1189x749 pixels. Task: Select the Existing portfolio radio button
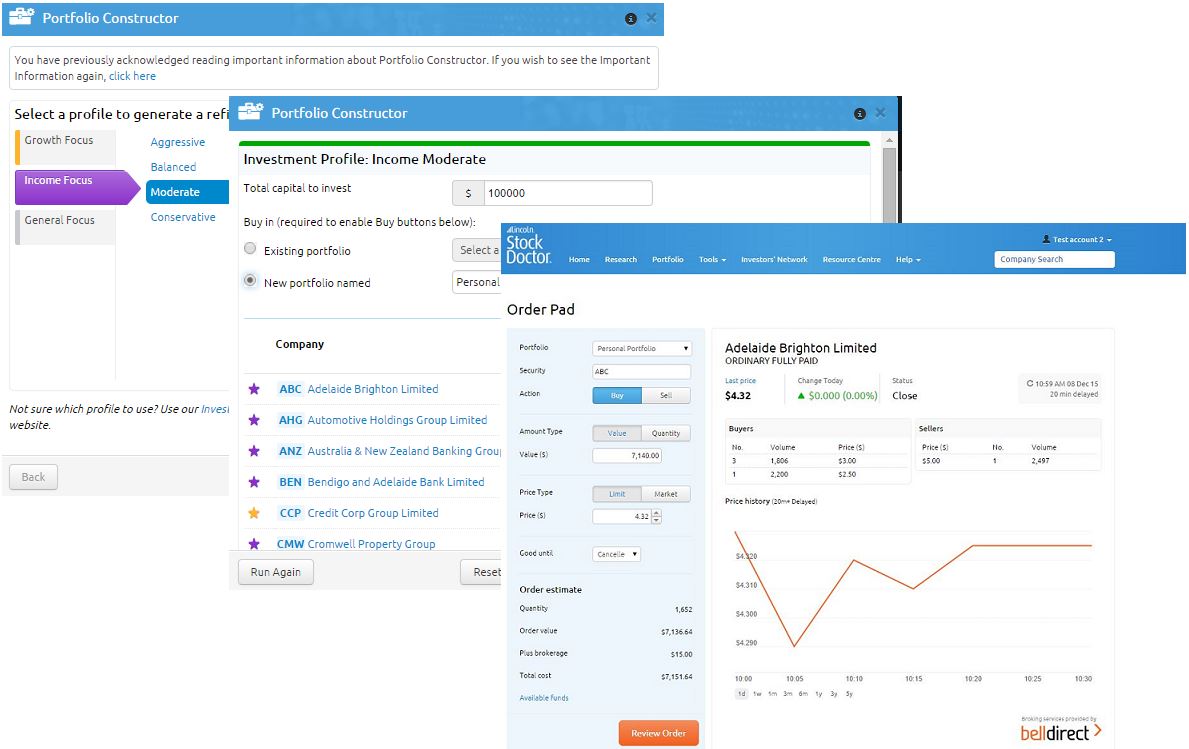pos(249,249)
